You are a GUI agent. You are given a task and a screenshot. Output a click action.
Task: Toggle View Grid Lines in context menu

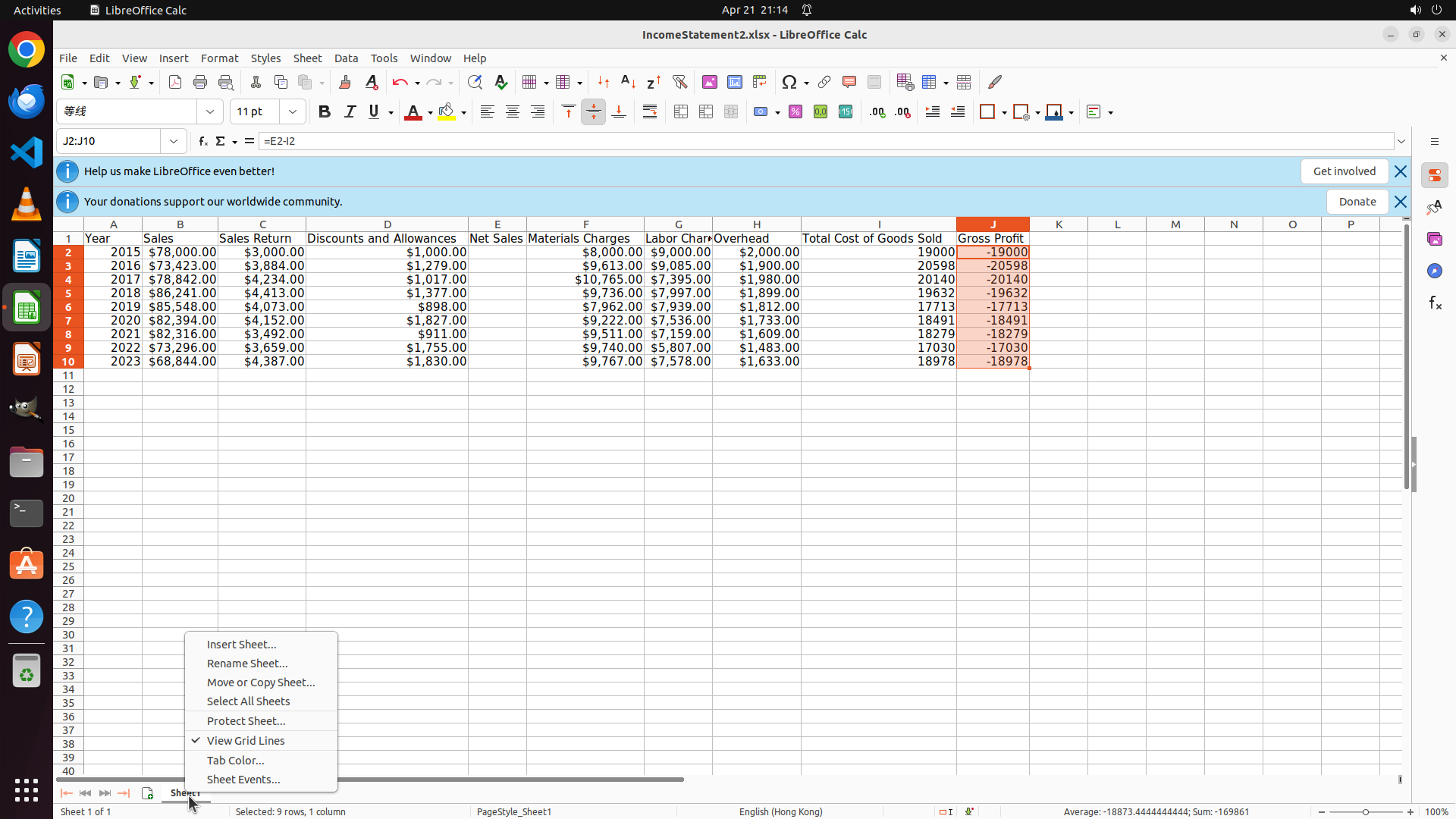[x=246, y=741]
